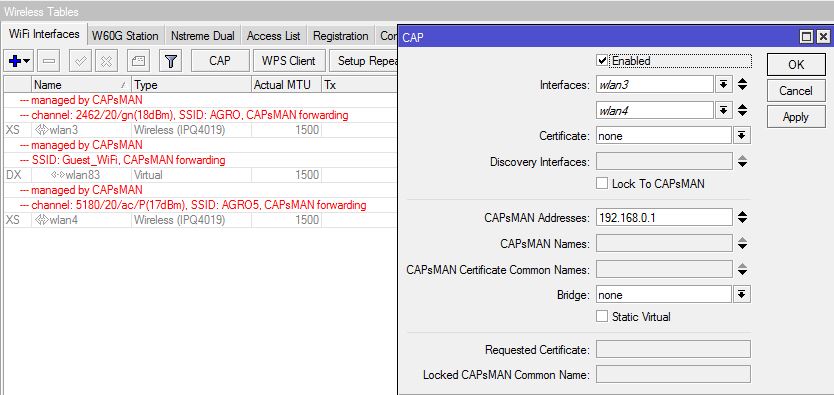Click the Wireless (IPQ4019) type cell of wlan3
Viewport: 834px width, 395px height.
191,130
